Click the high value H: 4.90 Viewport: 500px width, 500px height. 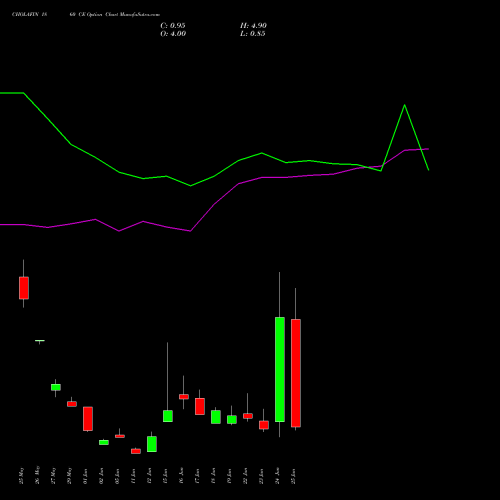pos(253,26)
